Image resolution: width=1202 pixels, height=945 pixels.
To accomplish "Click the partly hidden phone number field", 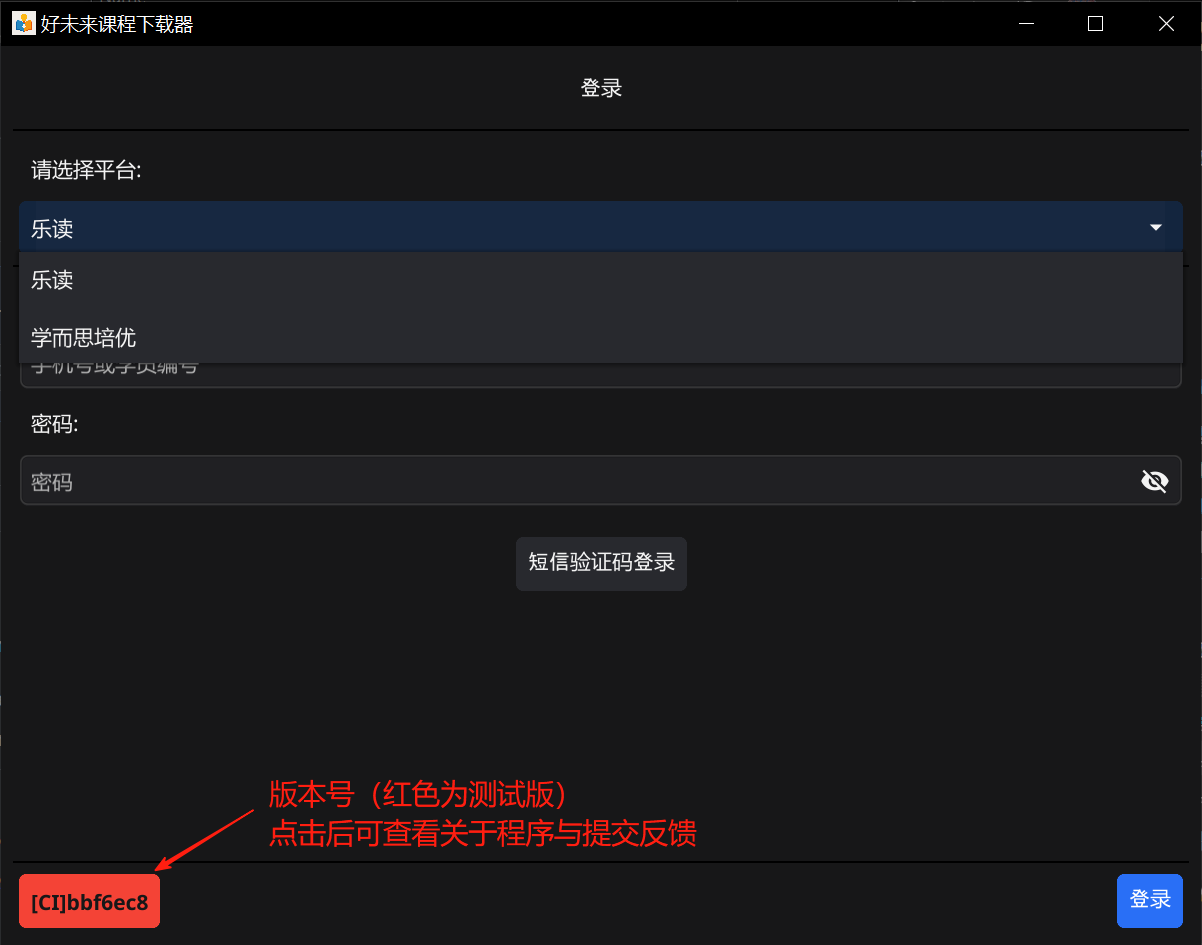I will click(601, 375).
